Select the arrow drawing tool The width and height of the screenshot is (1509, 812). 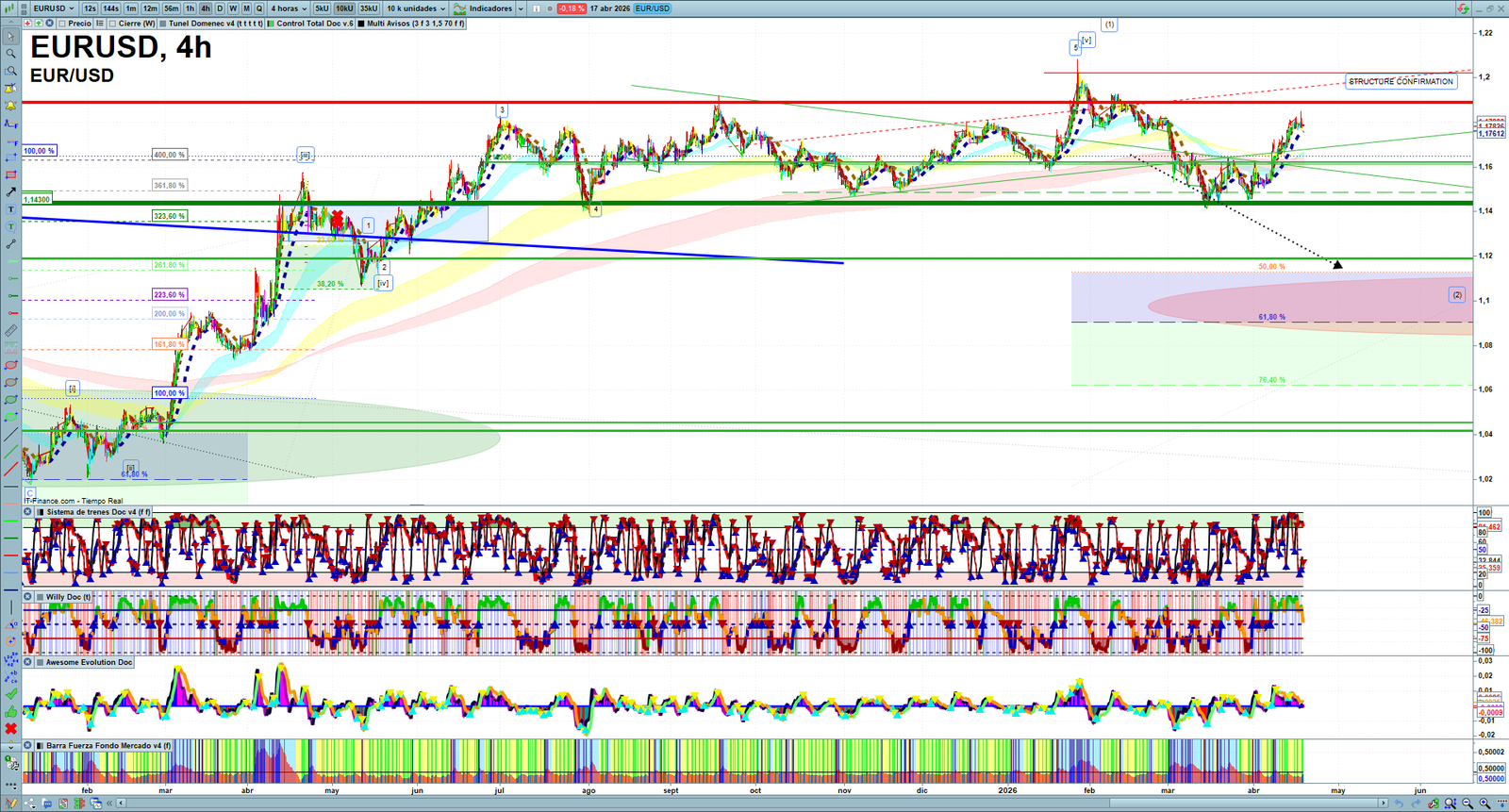[10, 191]
